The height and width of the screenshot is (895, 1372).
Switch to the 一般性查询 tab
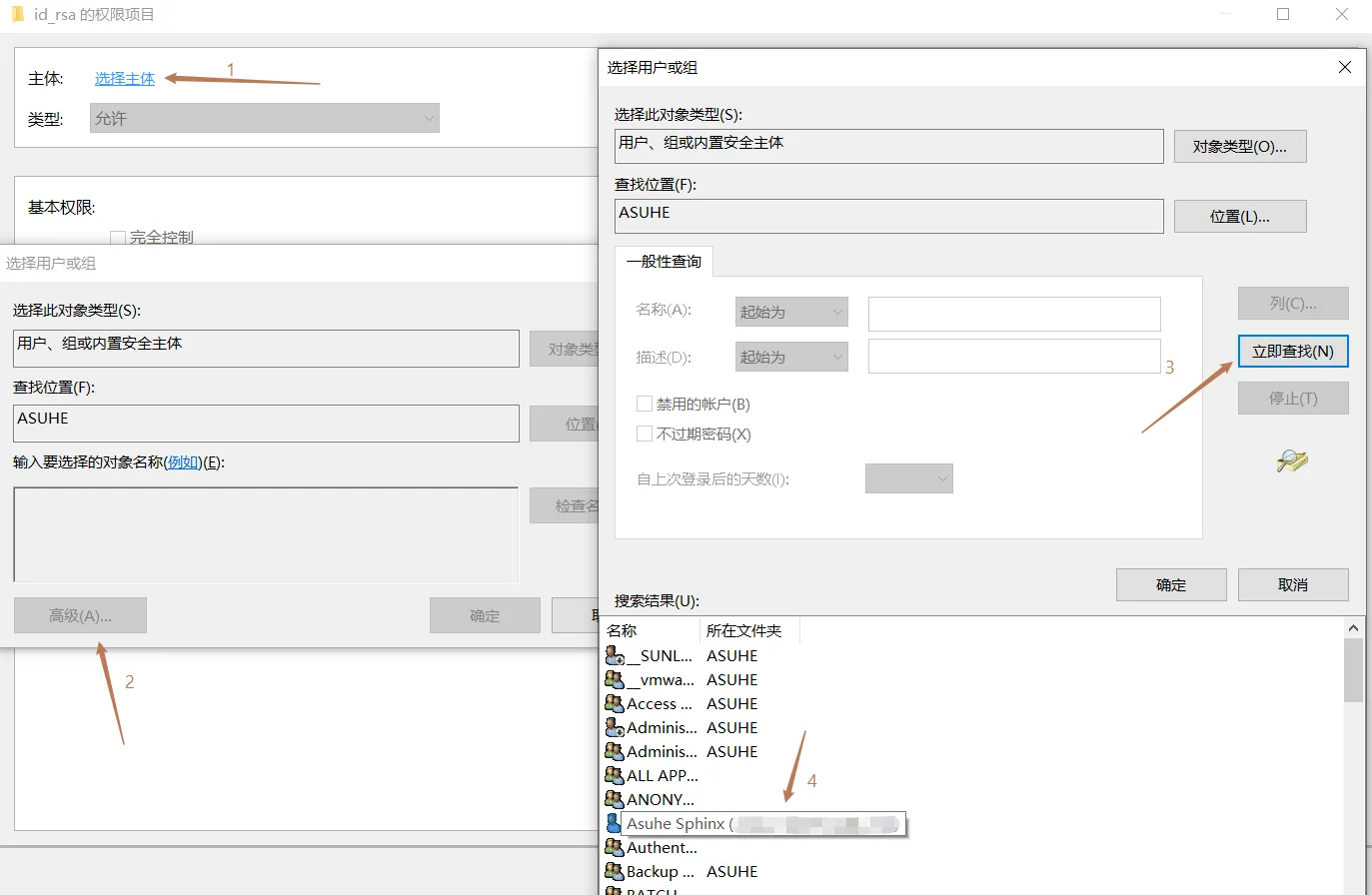664,261
